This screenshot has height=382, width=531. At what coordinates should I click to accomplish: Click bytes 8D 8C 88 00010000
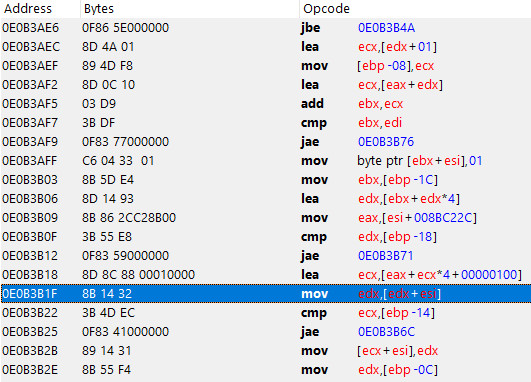tap(139, 274)
